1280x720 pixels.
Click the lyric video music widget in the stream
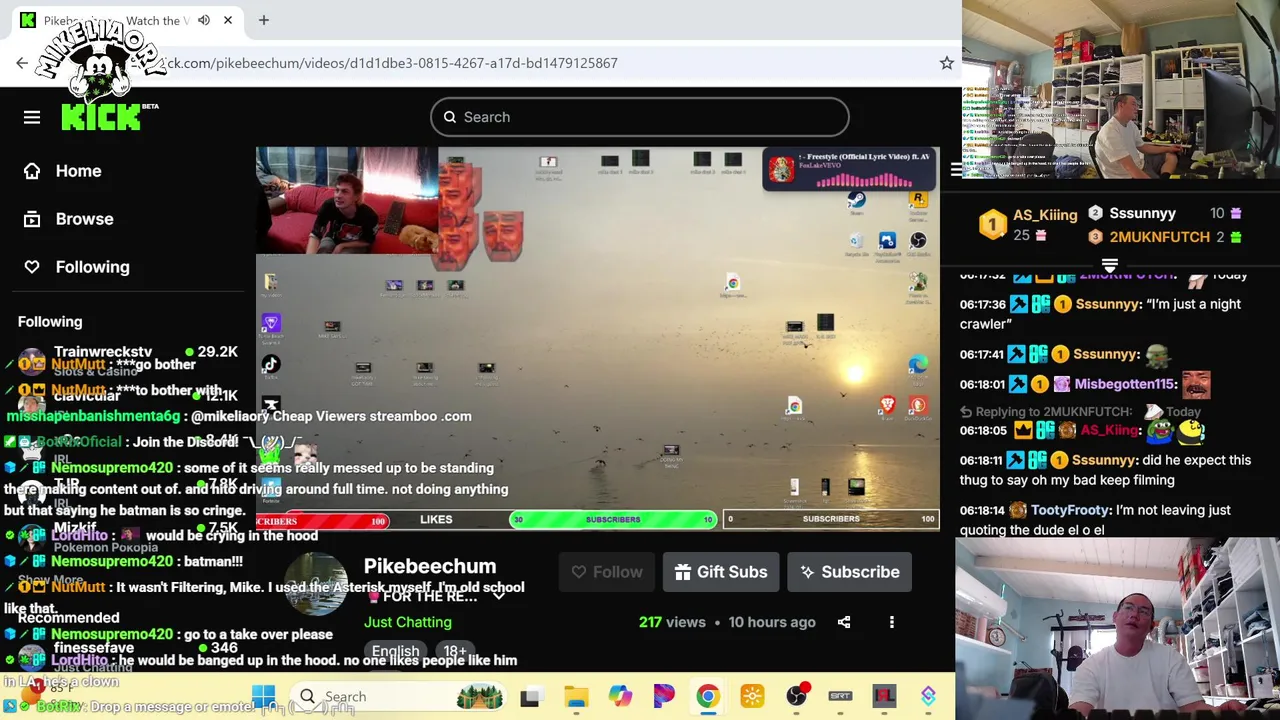pyautogui.click(x=848, y=170)
